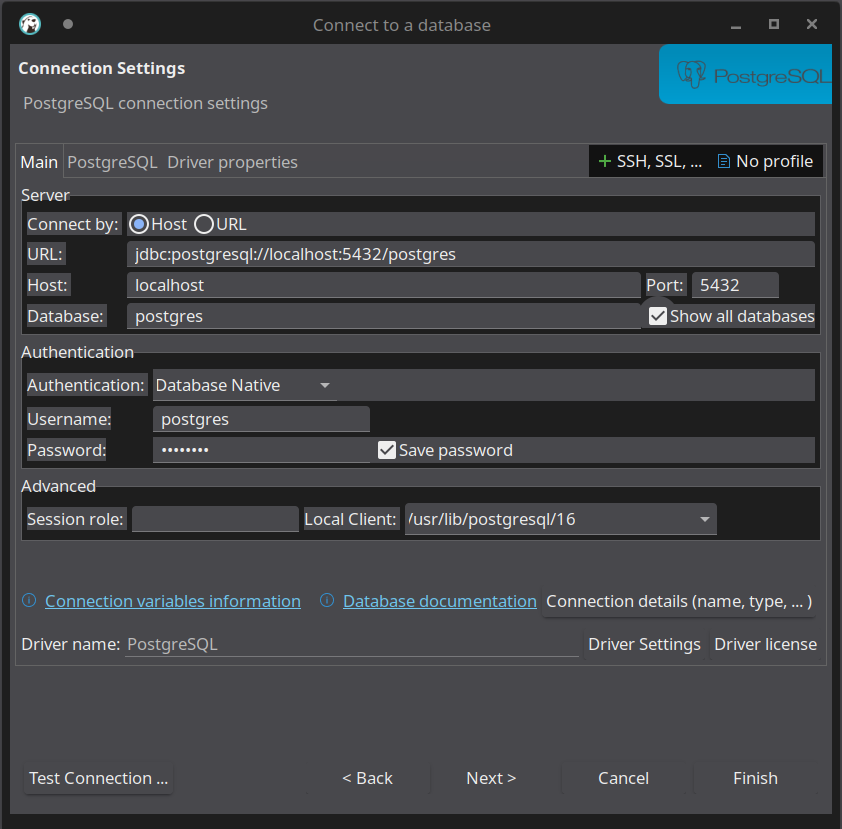This screenshot has width=842, height=829.
Task: Minimize the Connect to a database window
Action: [736, 25]
